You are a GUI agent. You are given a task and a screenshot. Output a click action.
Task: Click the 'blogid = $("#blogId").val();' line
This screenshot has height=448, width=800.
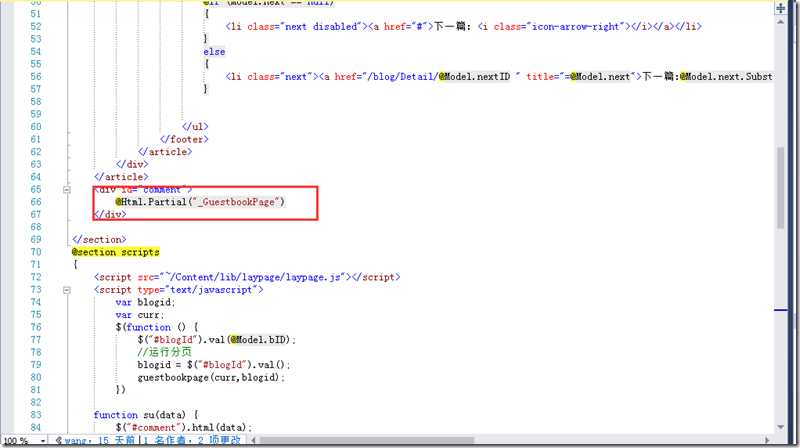click(x=214, y=365)
